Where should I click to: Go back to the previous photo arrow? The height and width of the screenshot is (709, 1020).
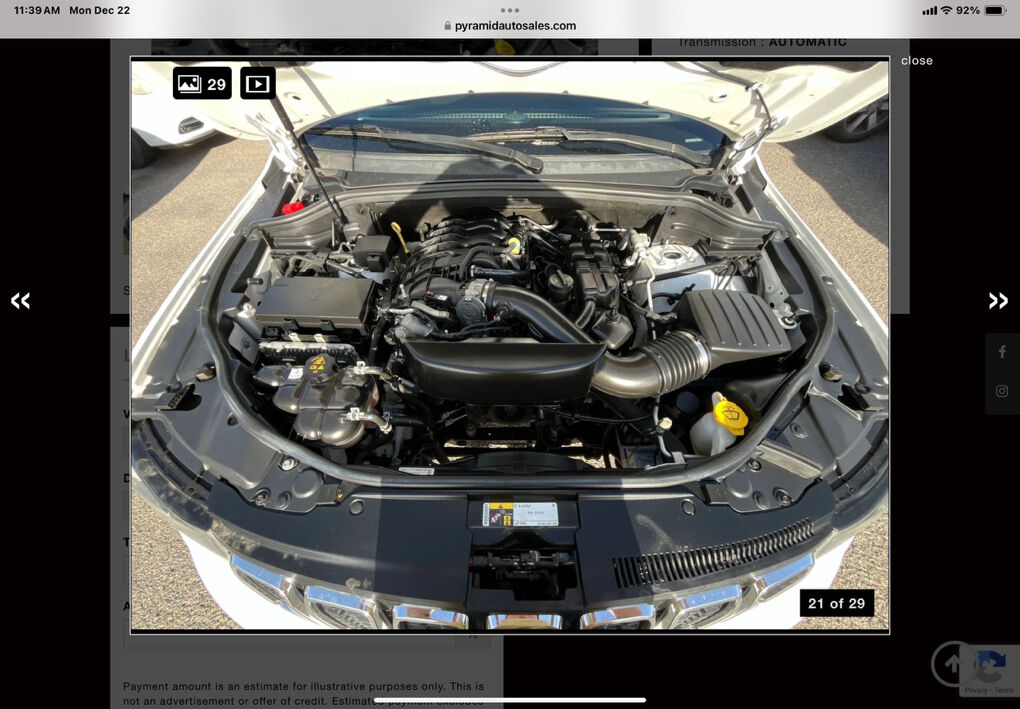[20, 301]
